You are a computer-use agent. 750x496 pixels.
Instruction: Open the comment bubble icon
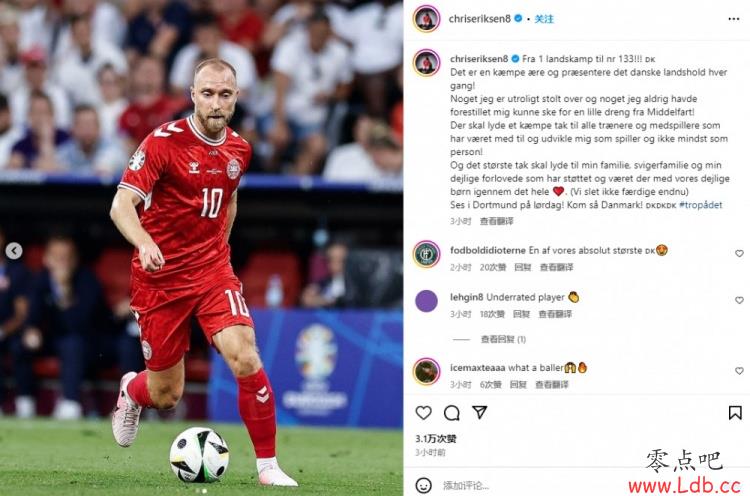click(452, 413)
